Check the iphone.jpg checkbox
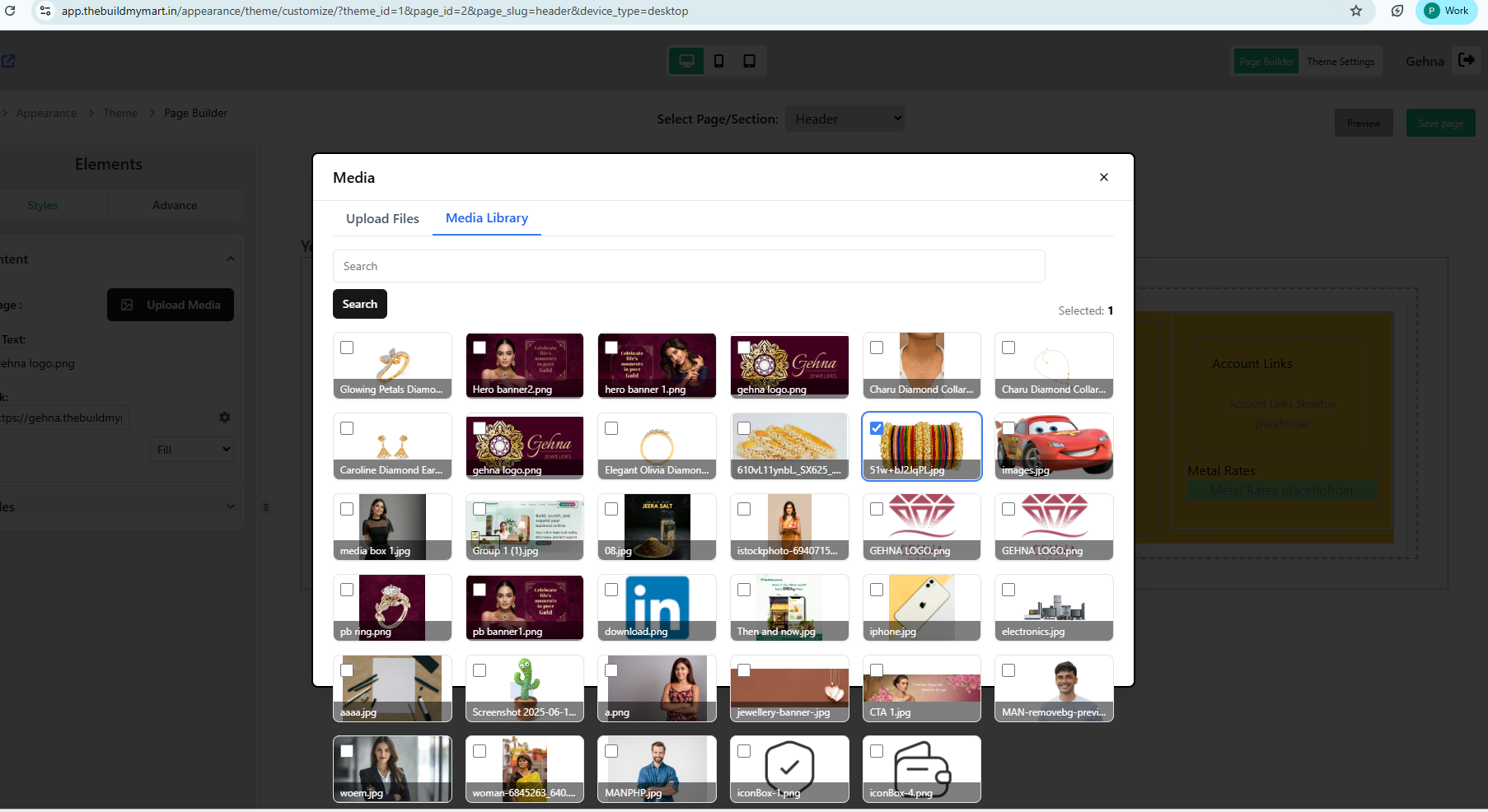The width and height of the screenshot is (1488, 812). [x=877, y=590]
